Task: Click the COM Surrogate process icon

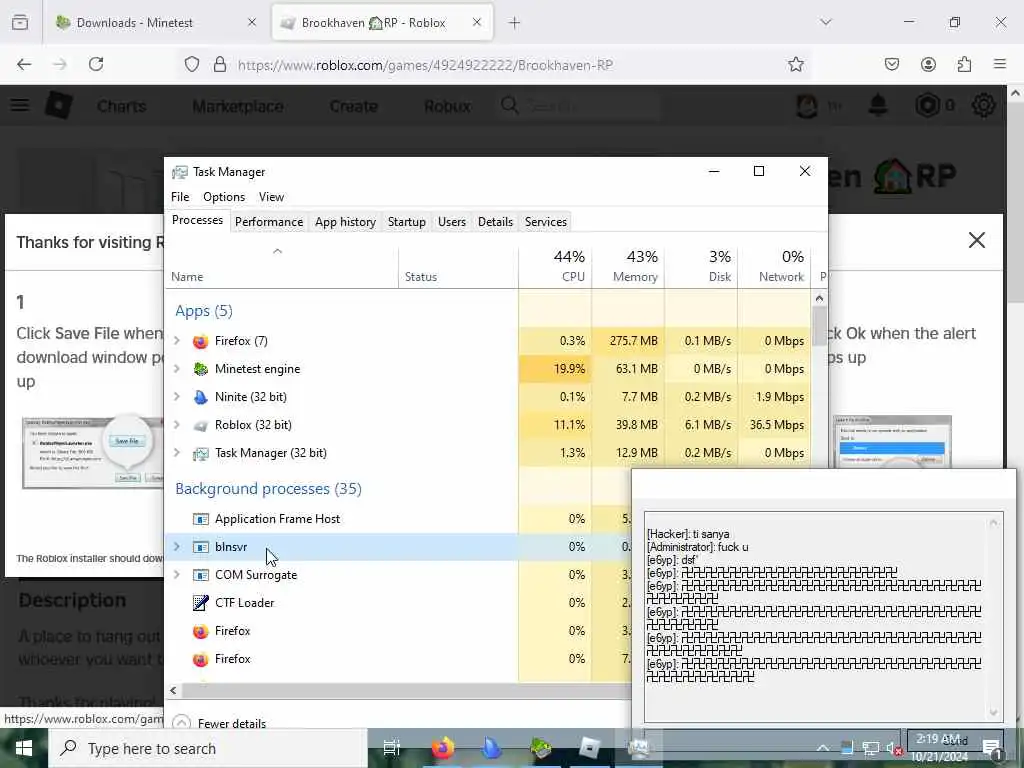Action: click(x=200, y=575)
